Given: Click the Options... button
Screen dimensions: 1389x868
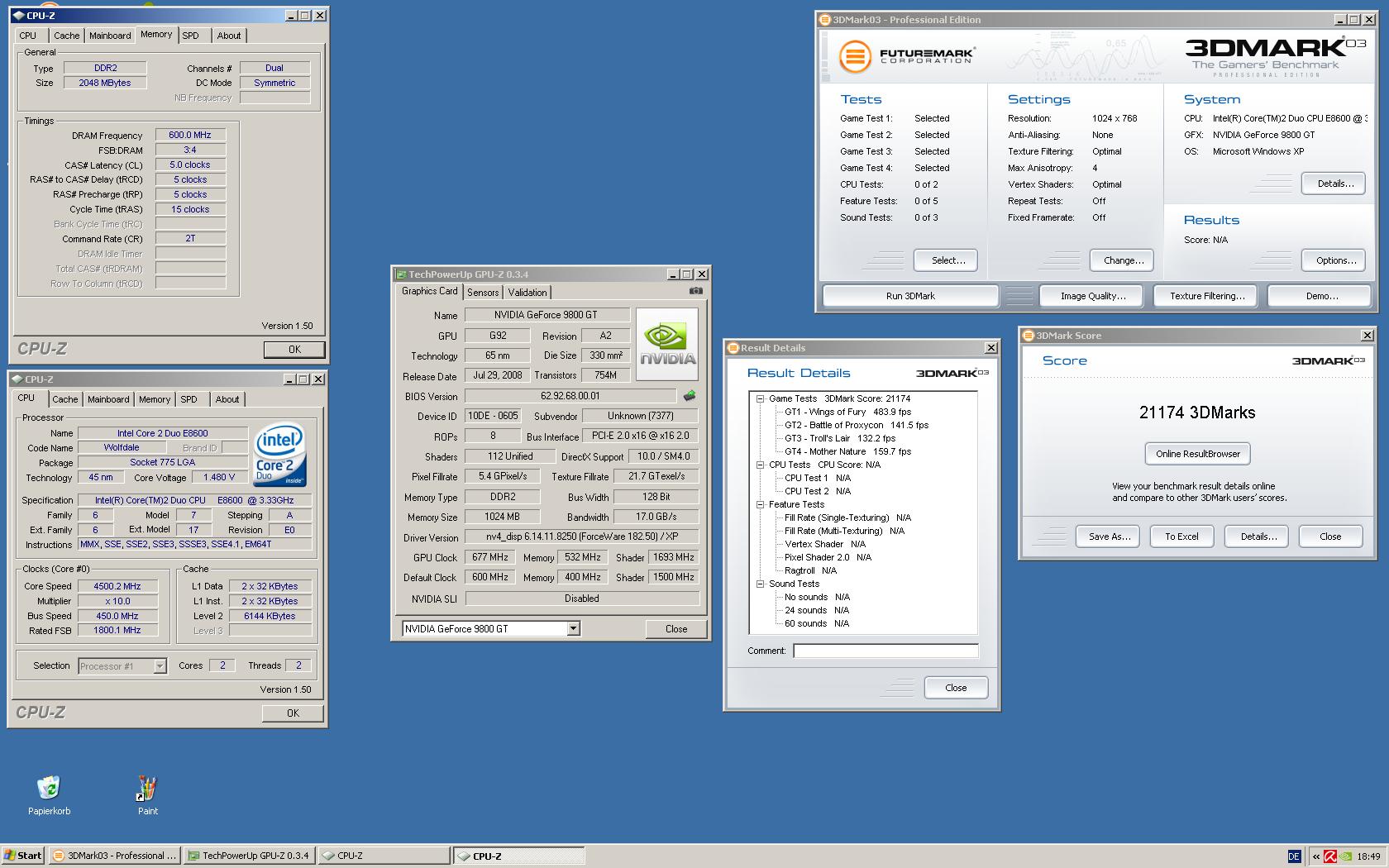Looking at the screenshot, I should click(x=1335, y=260).
